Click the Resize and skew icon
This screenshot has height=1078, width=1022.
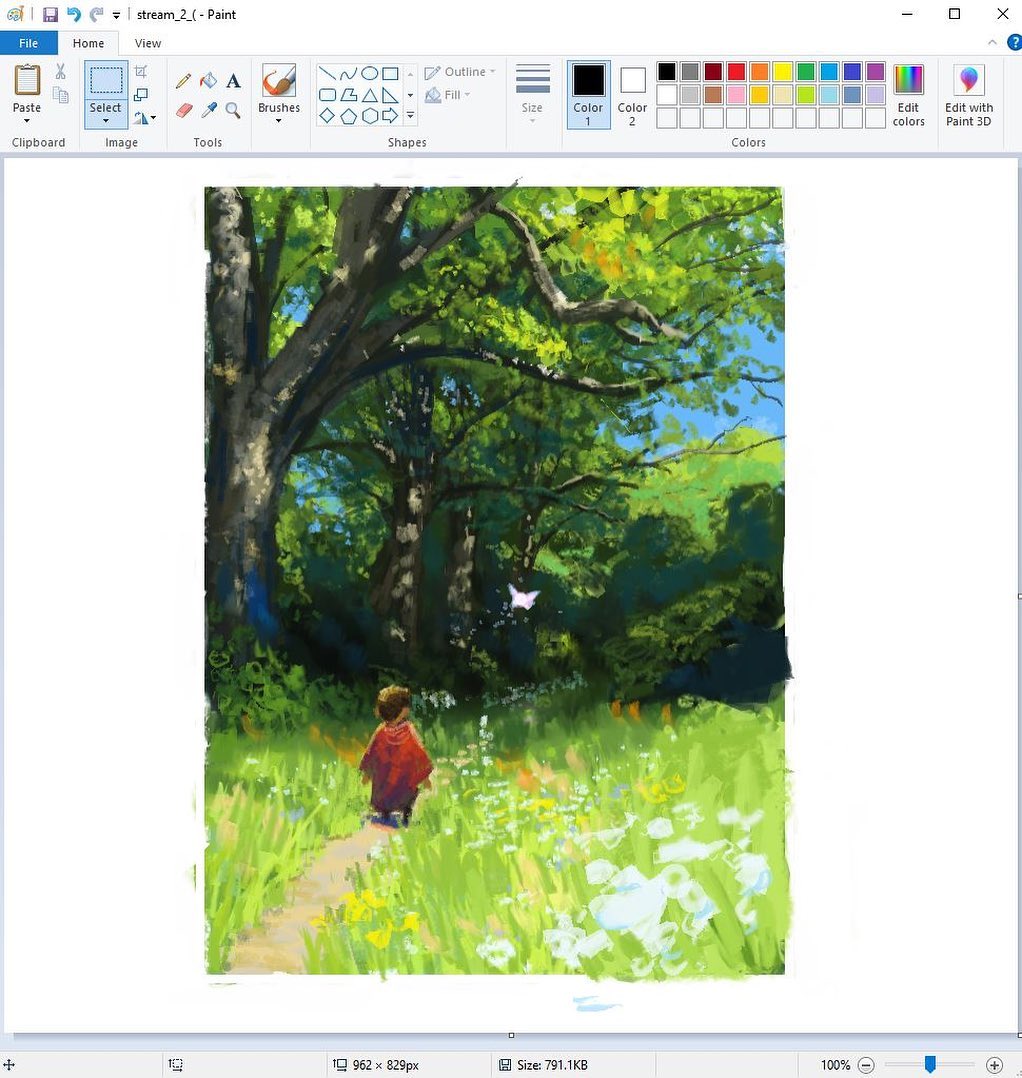141,94
